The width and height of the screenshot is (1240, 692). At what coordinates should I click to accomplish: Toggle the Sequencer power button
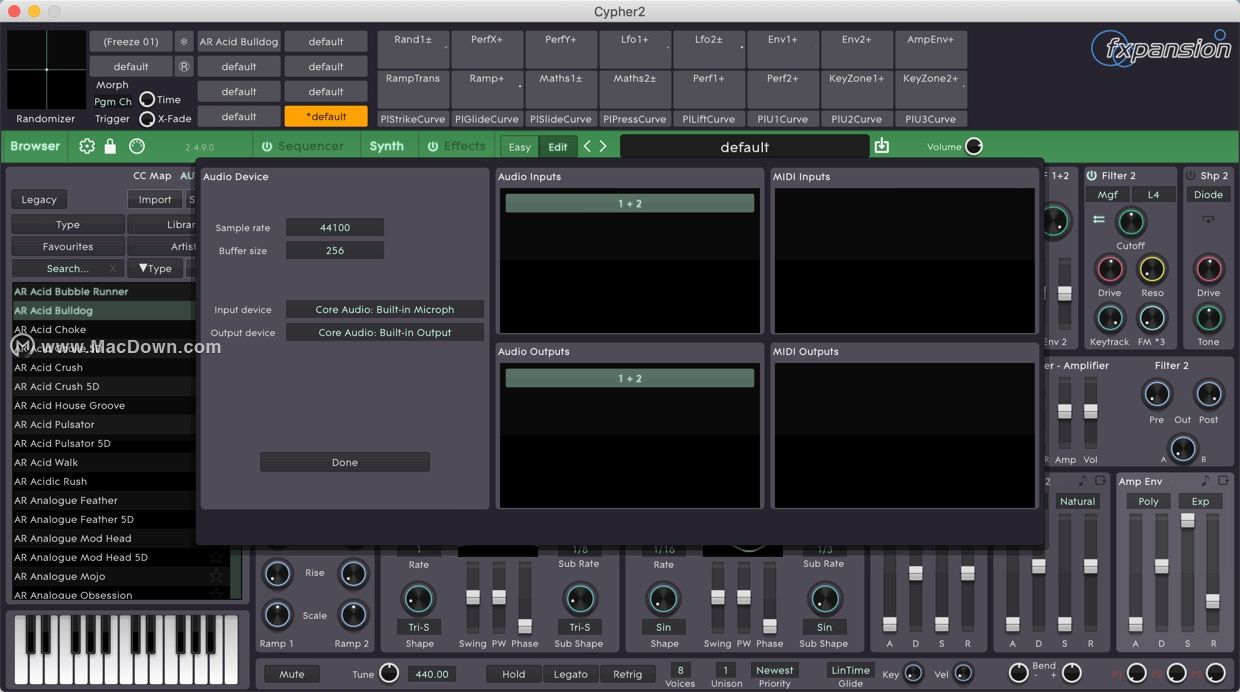pos(267,146)
